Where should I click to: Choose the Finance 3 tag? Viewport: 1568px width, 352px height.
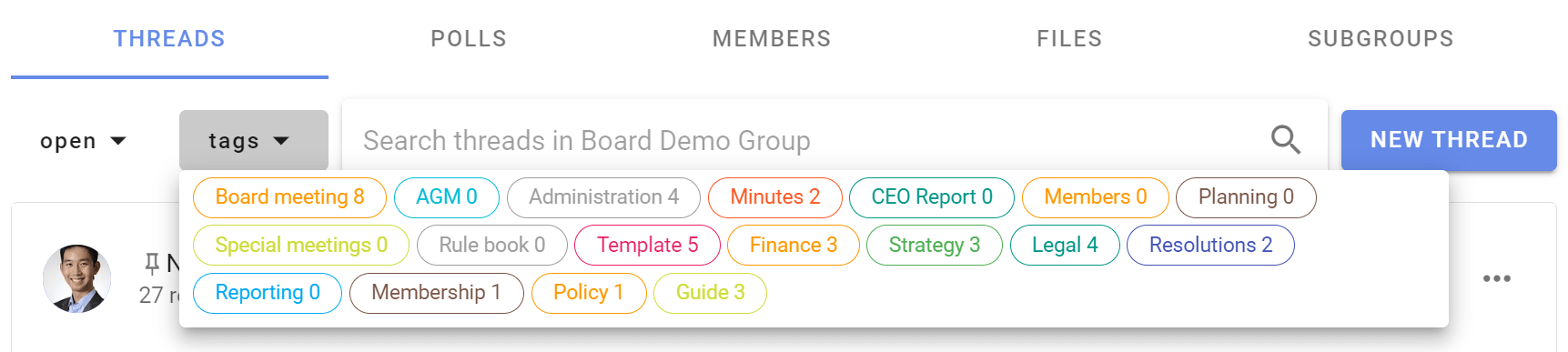click(x=793, y=245)
